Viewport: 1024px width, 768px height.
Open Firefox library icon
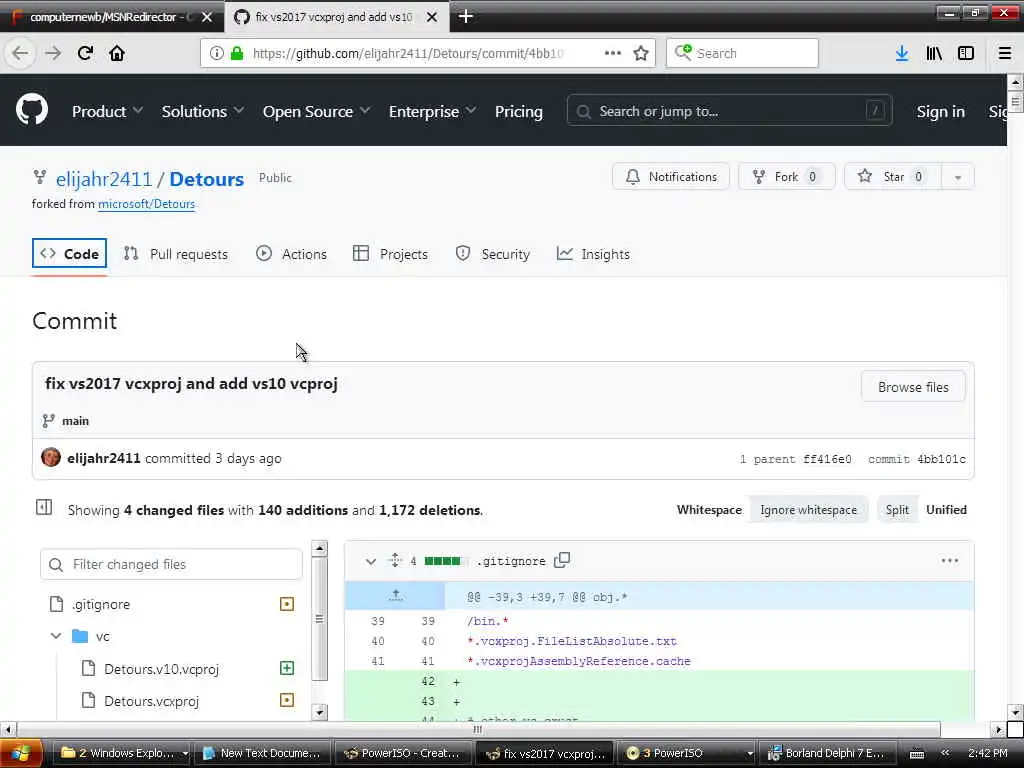pos(934,53)
